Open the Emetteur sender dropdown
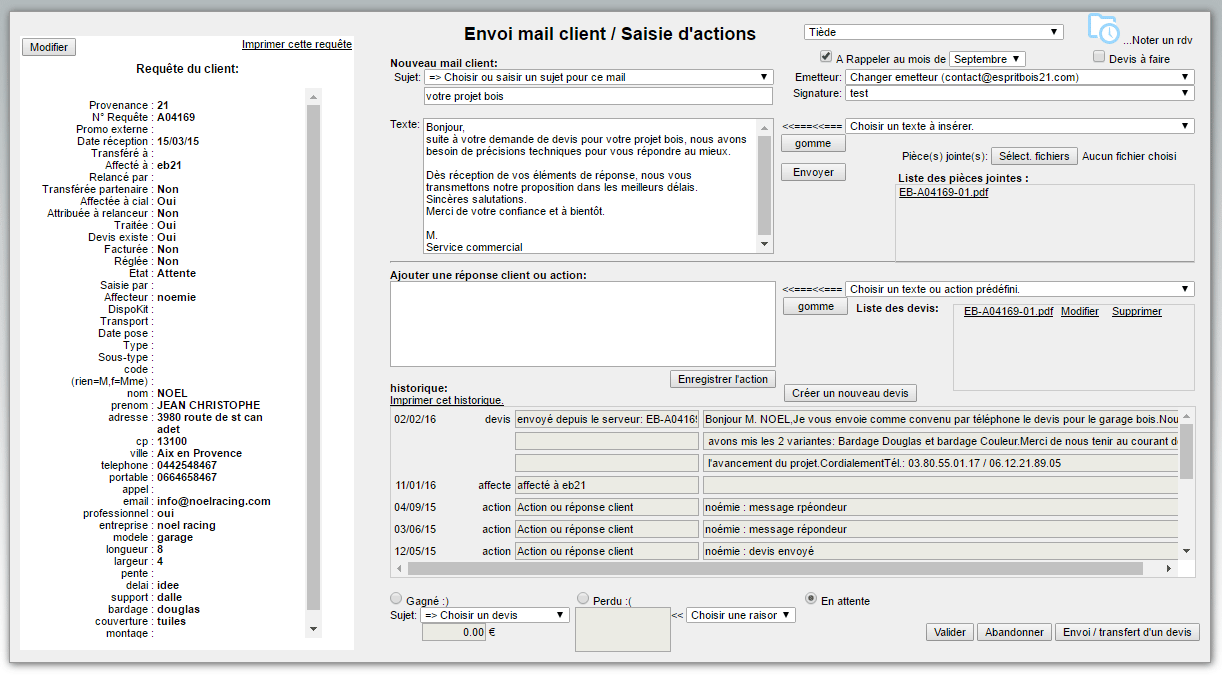The width and height of the screenshot is (1222, 675). [1019, 77]
